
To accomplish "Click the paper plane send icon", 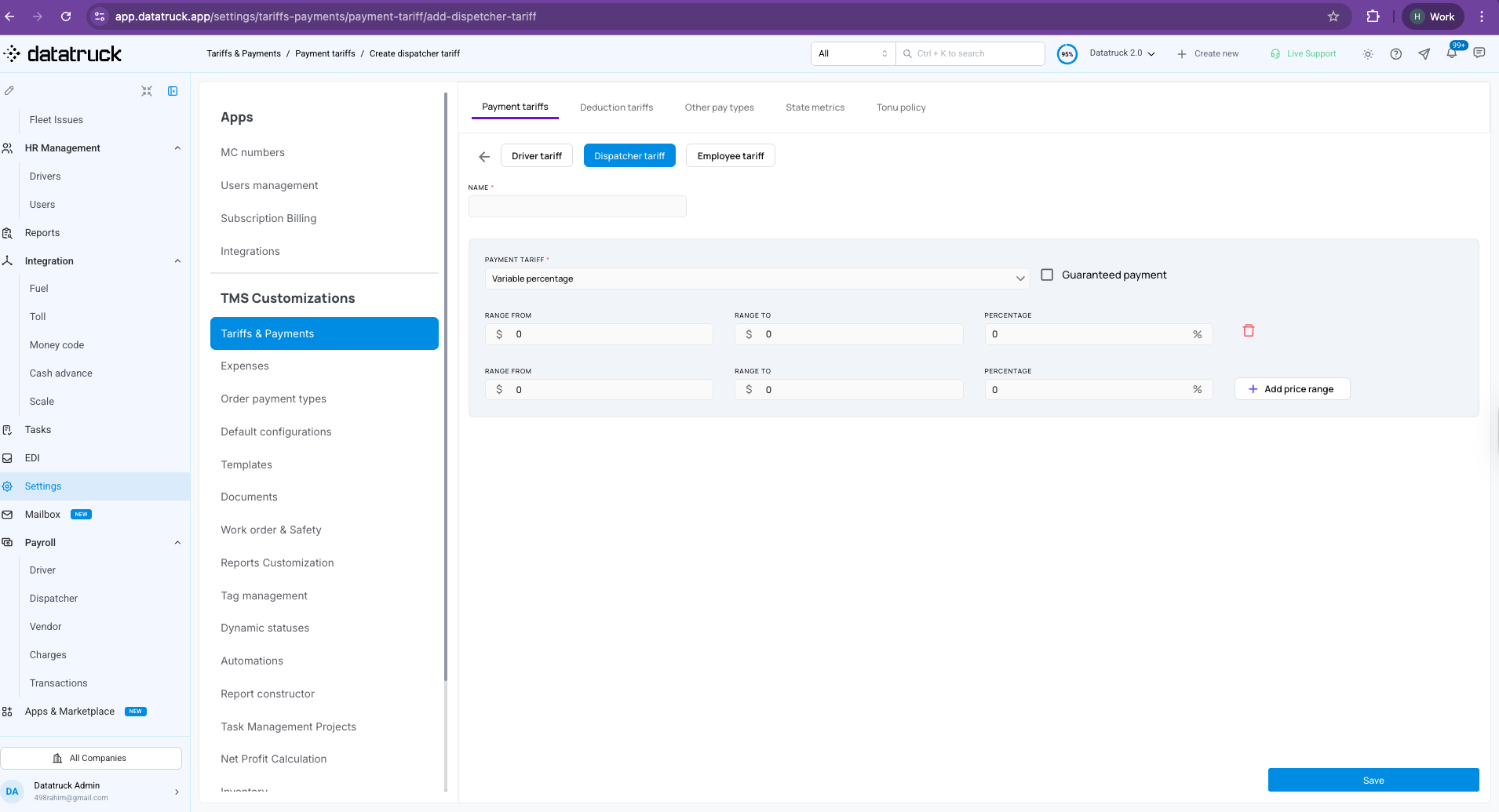I will pyautogui.click(x=1424, y=54).
